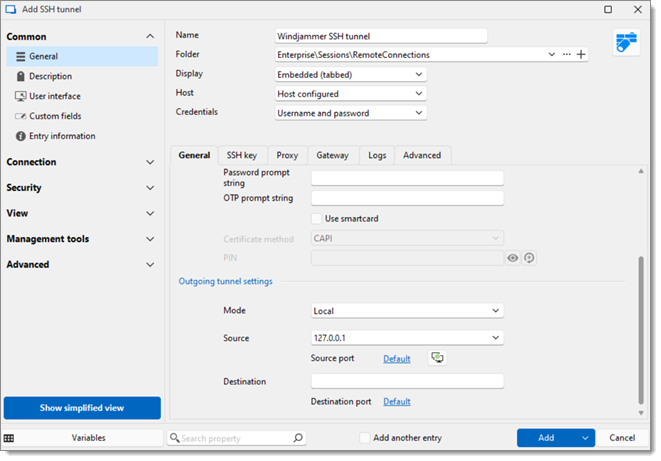
Task: Click the Variables button
Action: coord(89,438)
